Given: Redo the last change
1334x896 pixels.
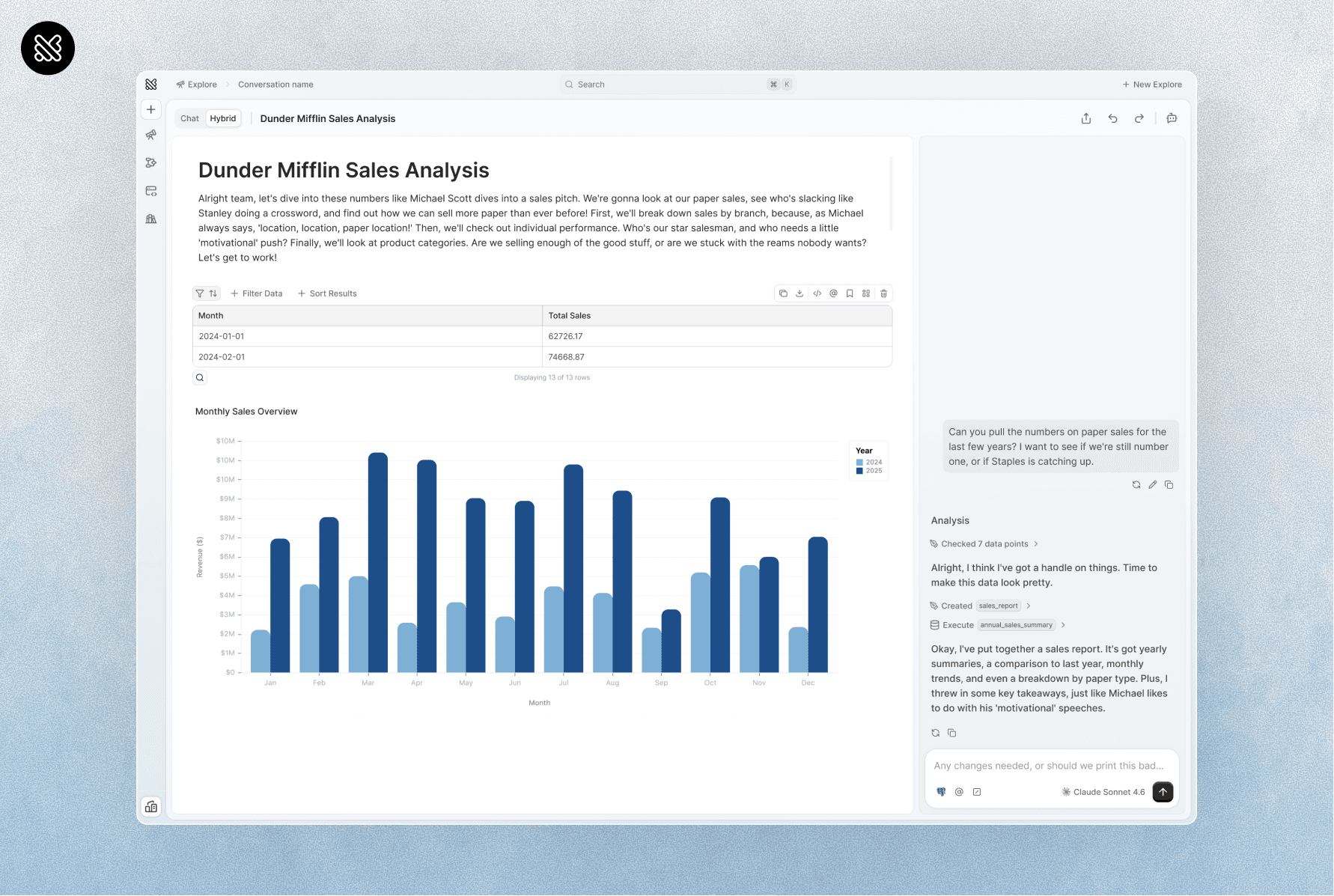Looking at the screenshot, I should pyautogui.click(x=1139, y=118).
